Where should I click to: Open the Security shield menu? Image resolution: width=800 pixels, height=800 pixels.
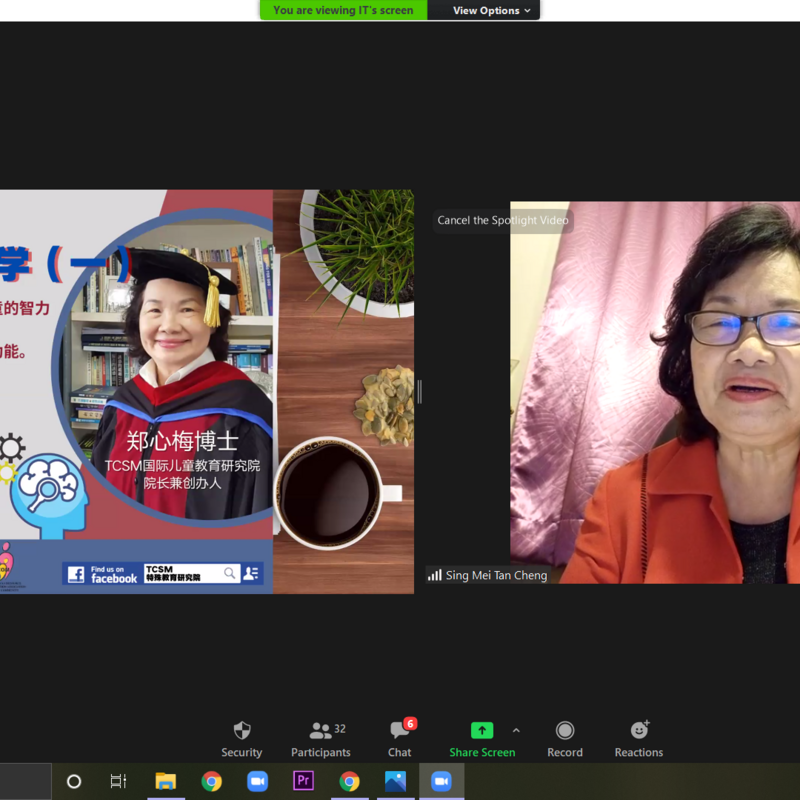pos(241,738)
